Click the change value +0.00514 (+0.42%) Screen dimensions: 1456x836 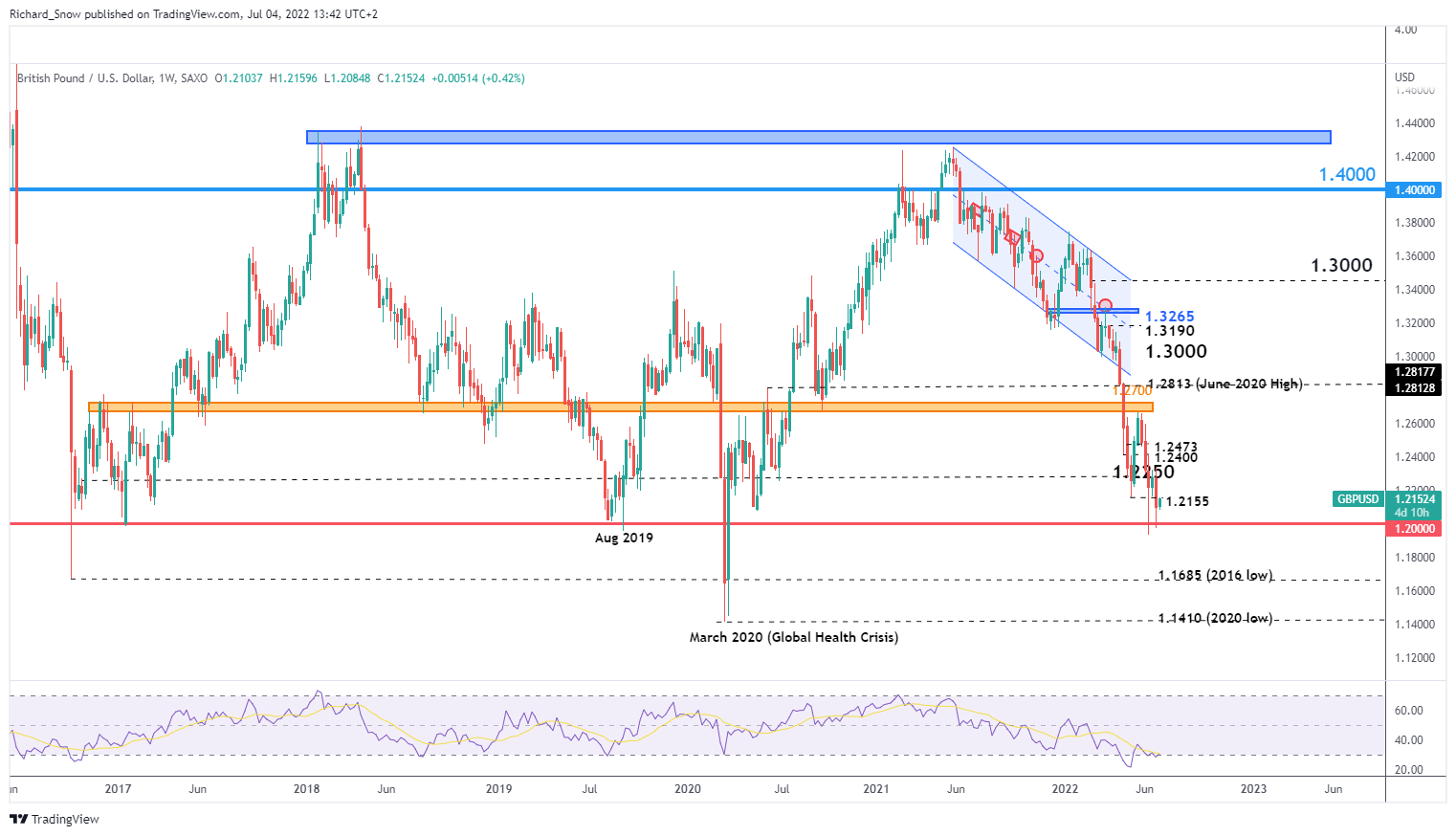(478, 78)
